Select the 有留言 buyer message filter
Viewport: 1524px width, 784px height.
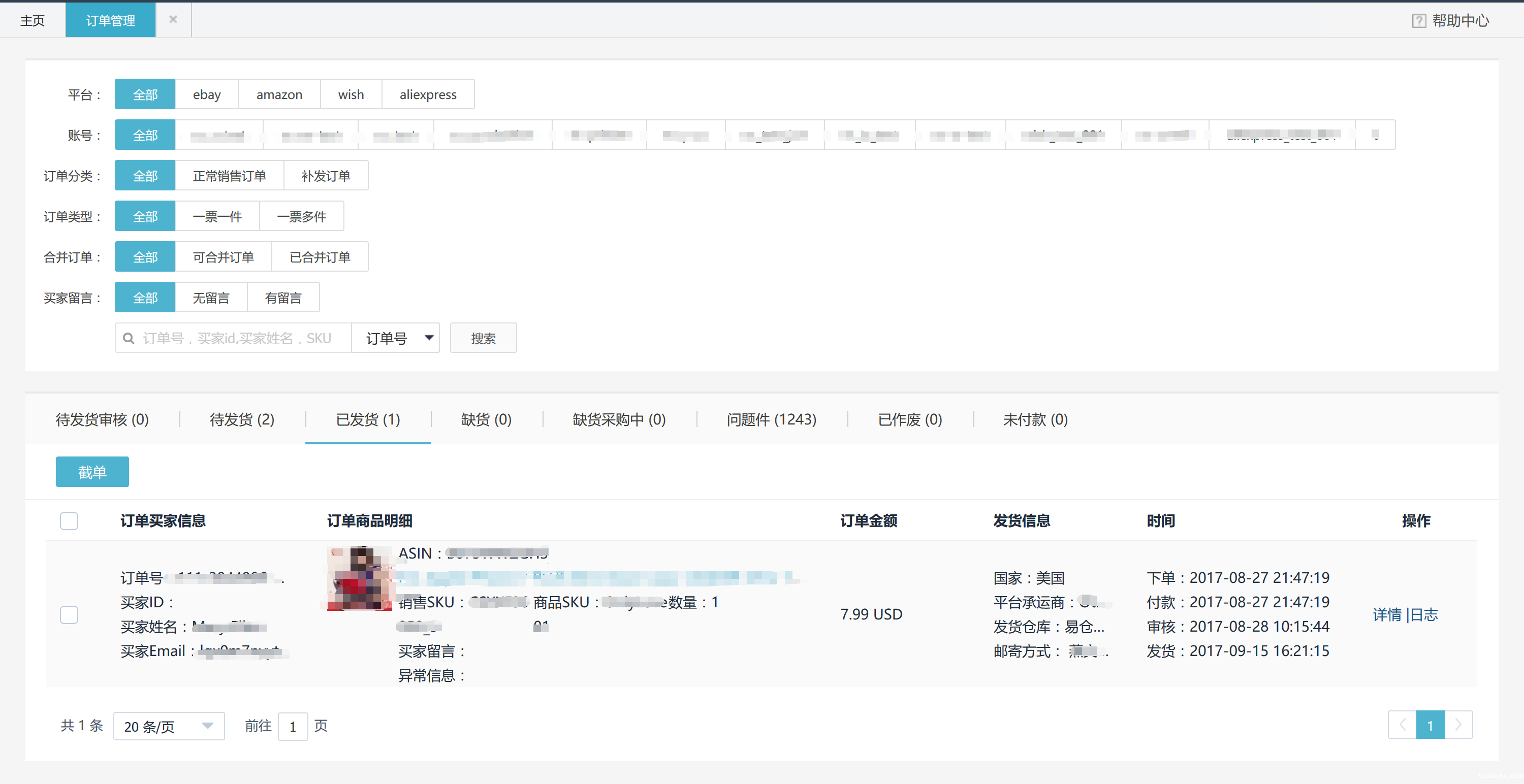click(283, 297)
